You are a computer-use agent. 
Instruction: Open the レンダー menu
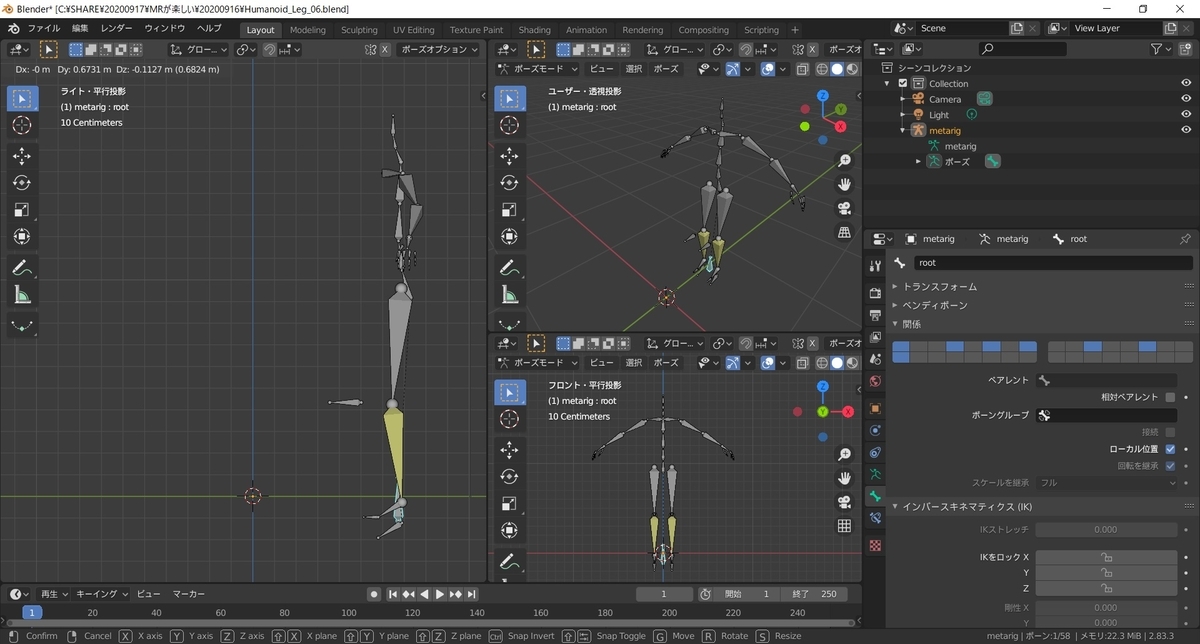click(116, 29)
